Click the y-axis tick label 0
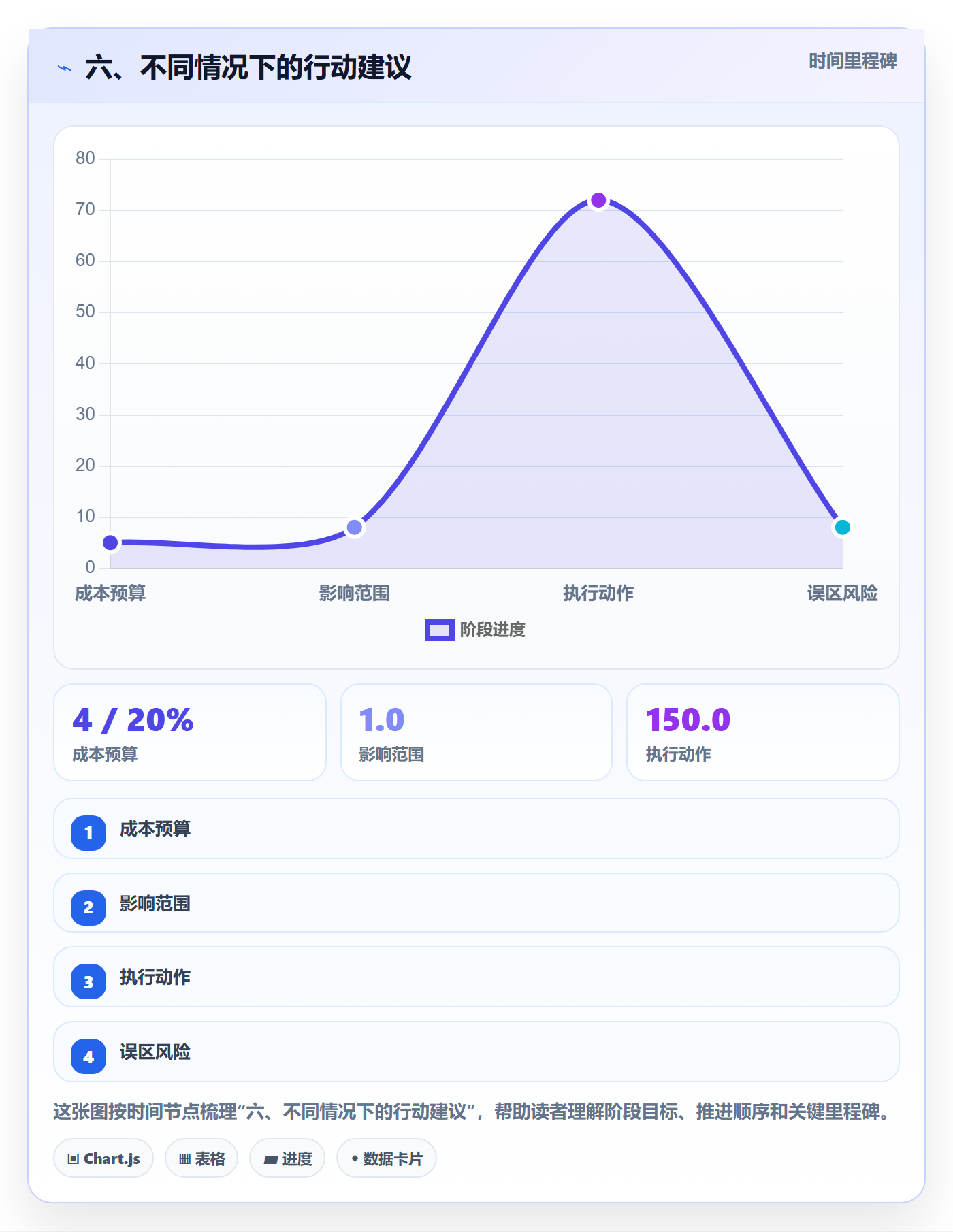The image size is (953, 1232). coord(90,567)
